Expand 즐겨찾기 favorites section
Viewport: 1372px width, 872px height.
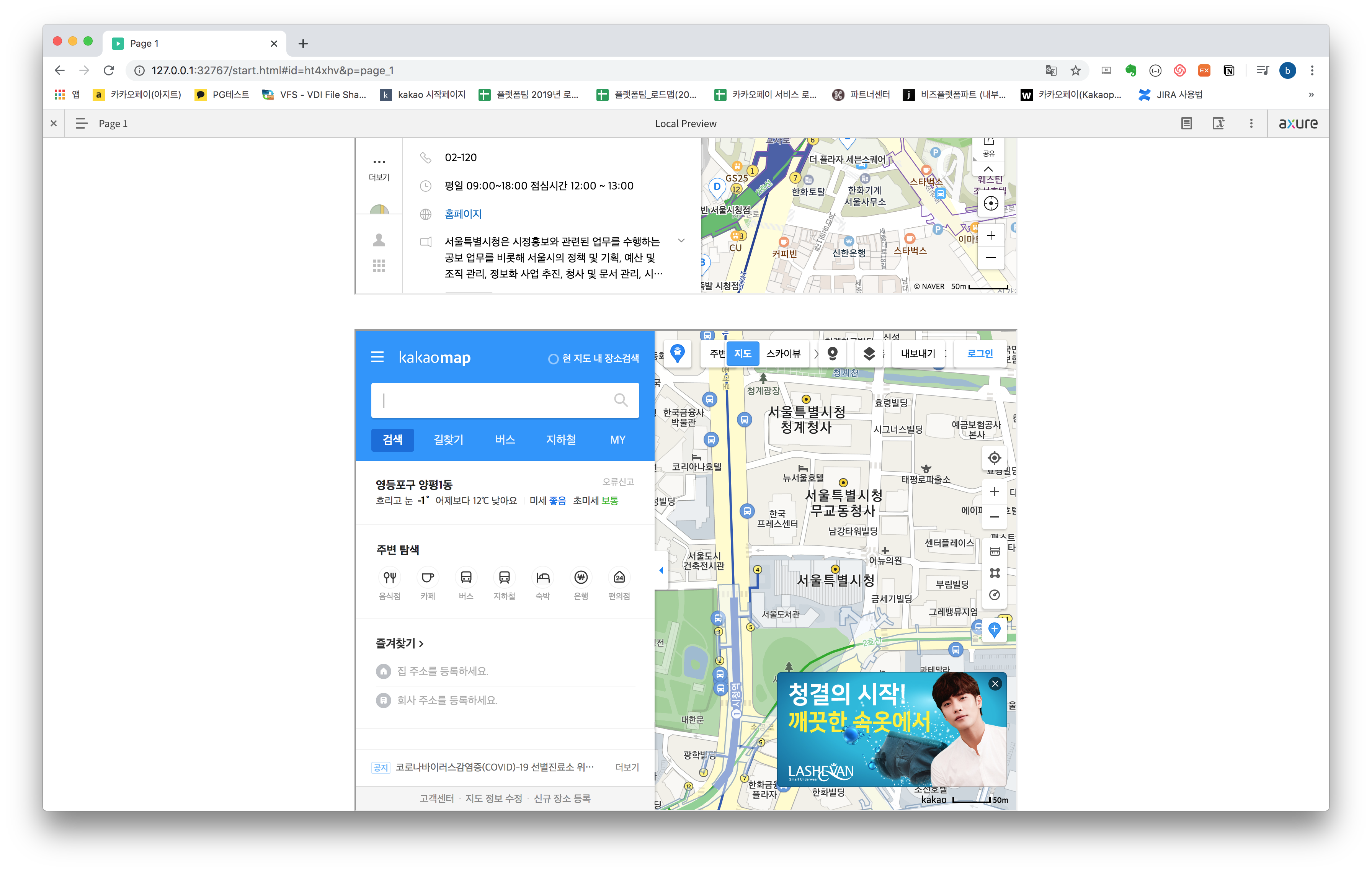click(x=399, y=643)
